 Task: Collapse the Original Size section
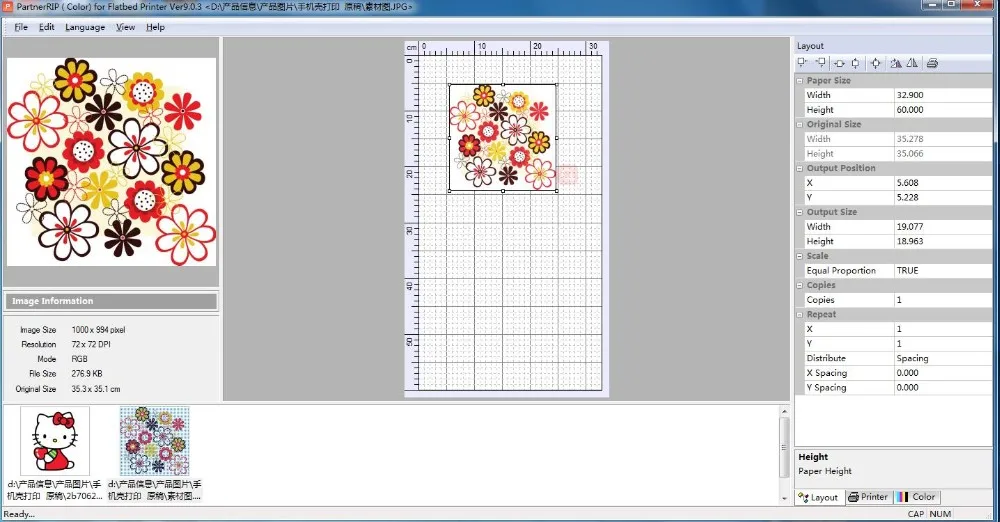[x=800, y=124]
